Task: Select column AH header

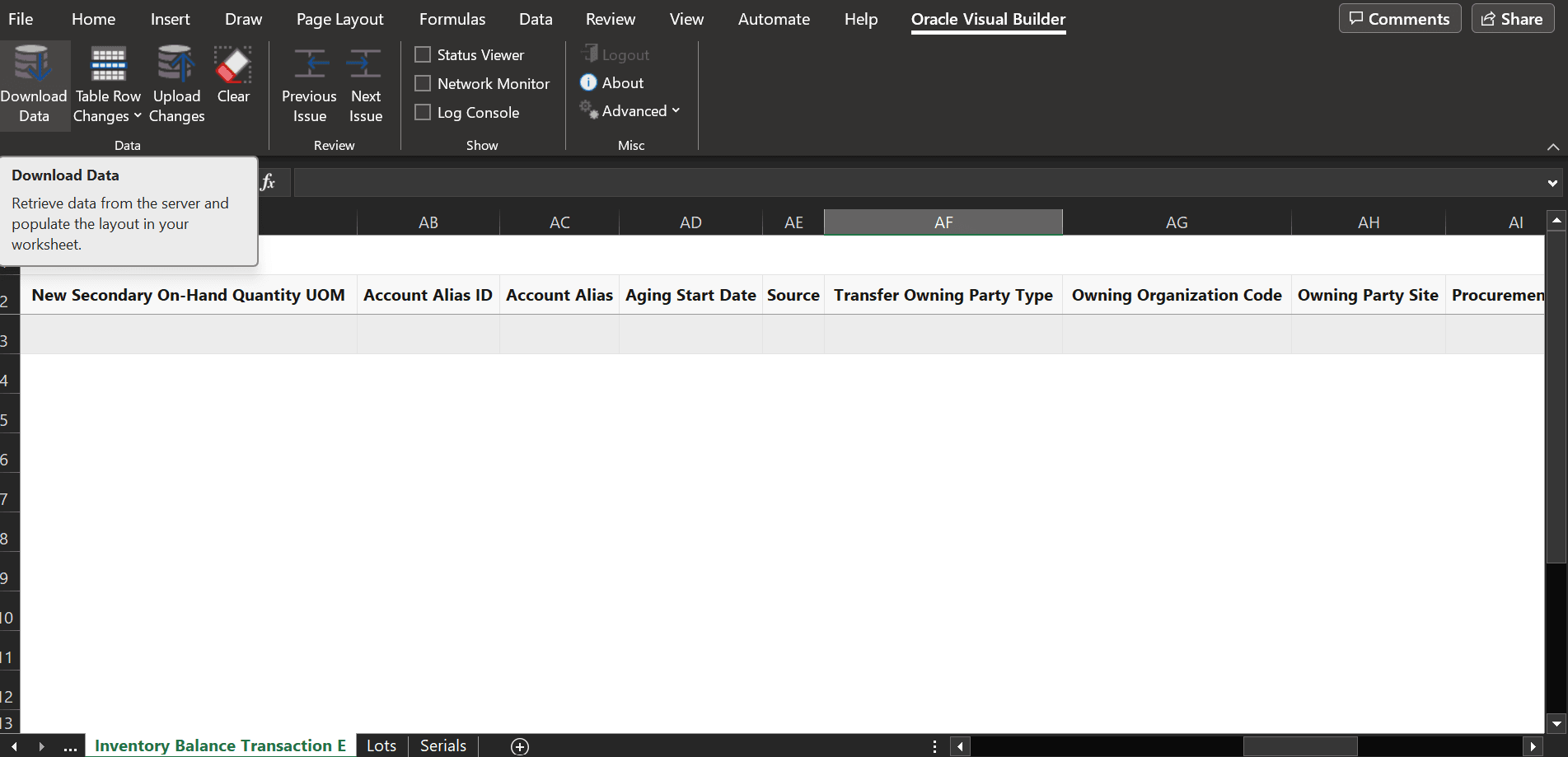Action: [x=1369, y=222]
